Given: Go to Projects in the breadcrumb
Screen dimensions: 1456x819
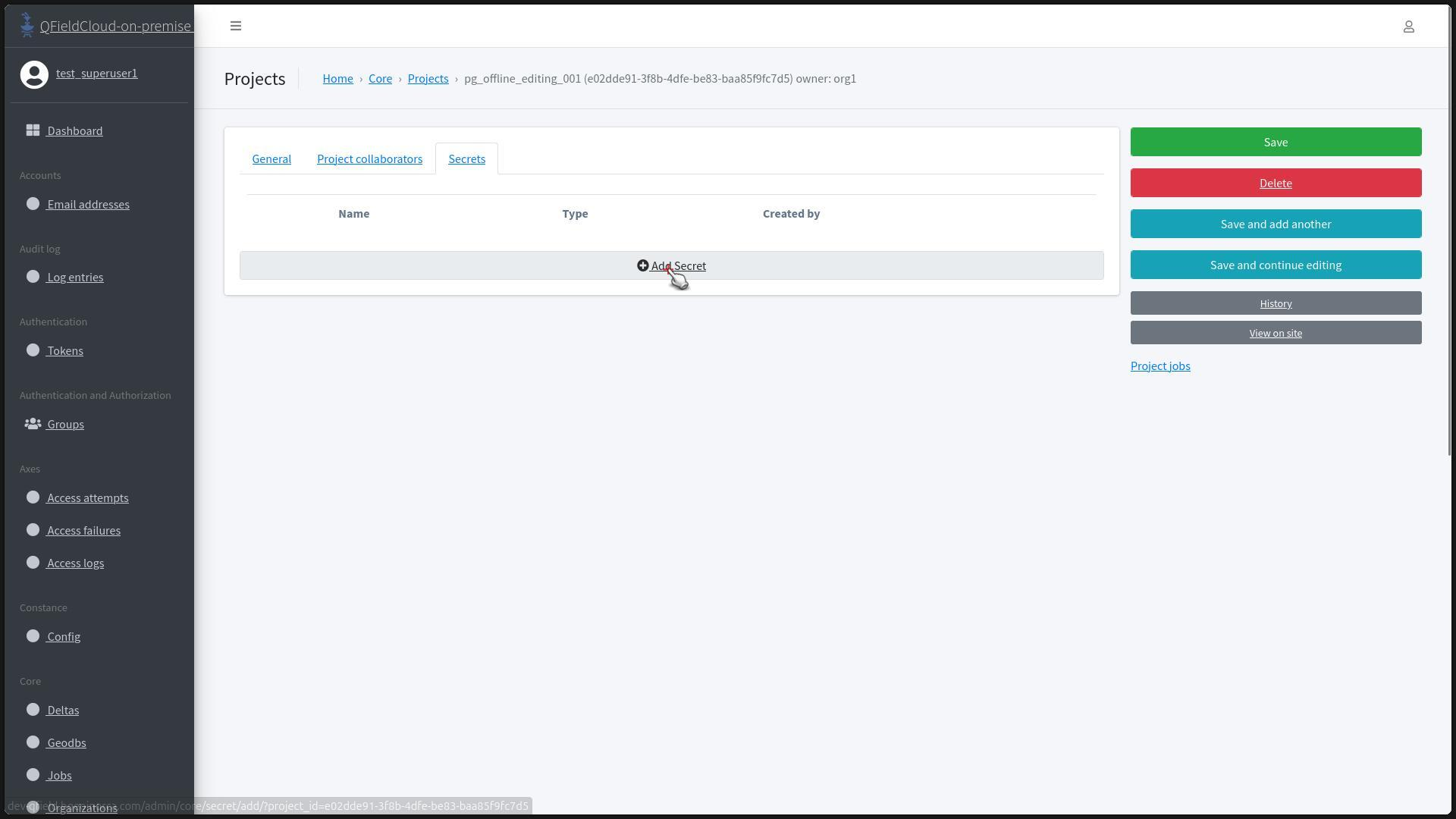Looking at the screenshot, I should pyautogui.click(x=428, y=79).
